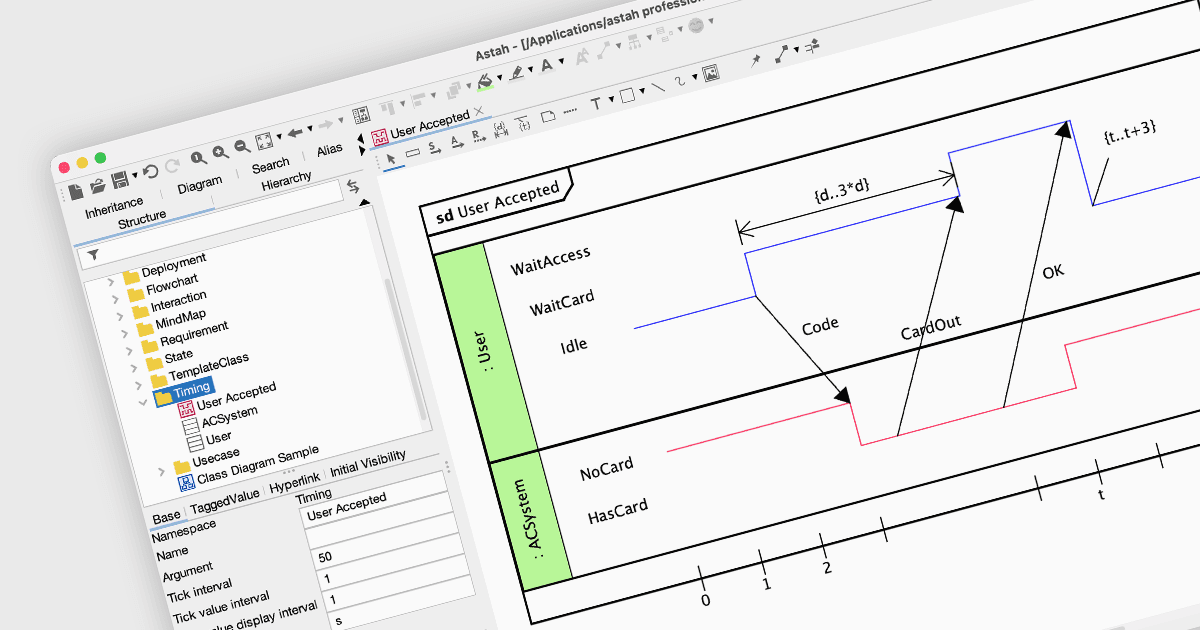Open Text tool dropdown arrow
Image resolution: width=1200 pixels, height=630 pixels.
pos(611,99)
